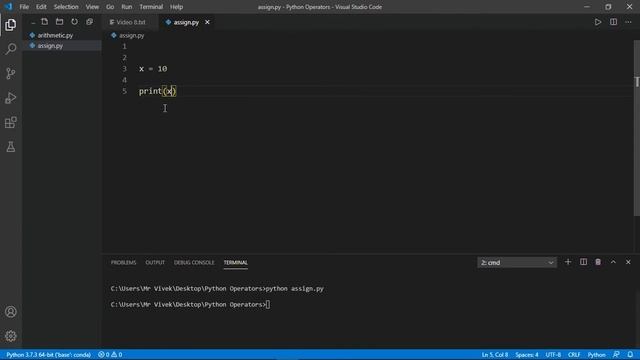
Task: Close the terminal panel
Action: (628, 262)
